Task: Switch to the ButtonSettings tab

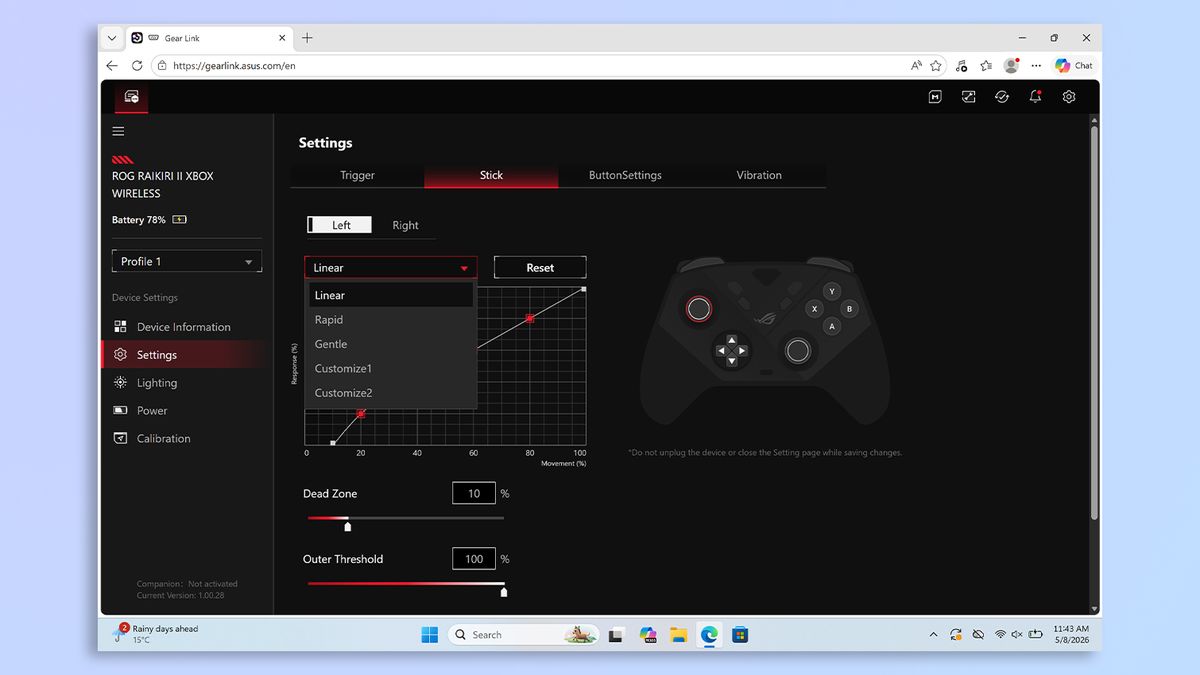Action: tap(625, 175)
